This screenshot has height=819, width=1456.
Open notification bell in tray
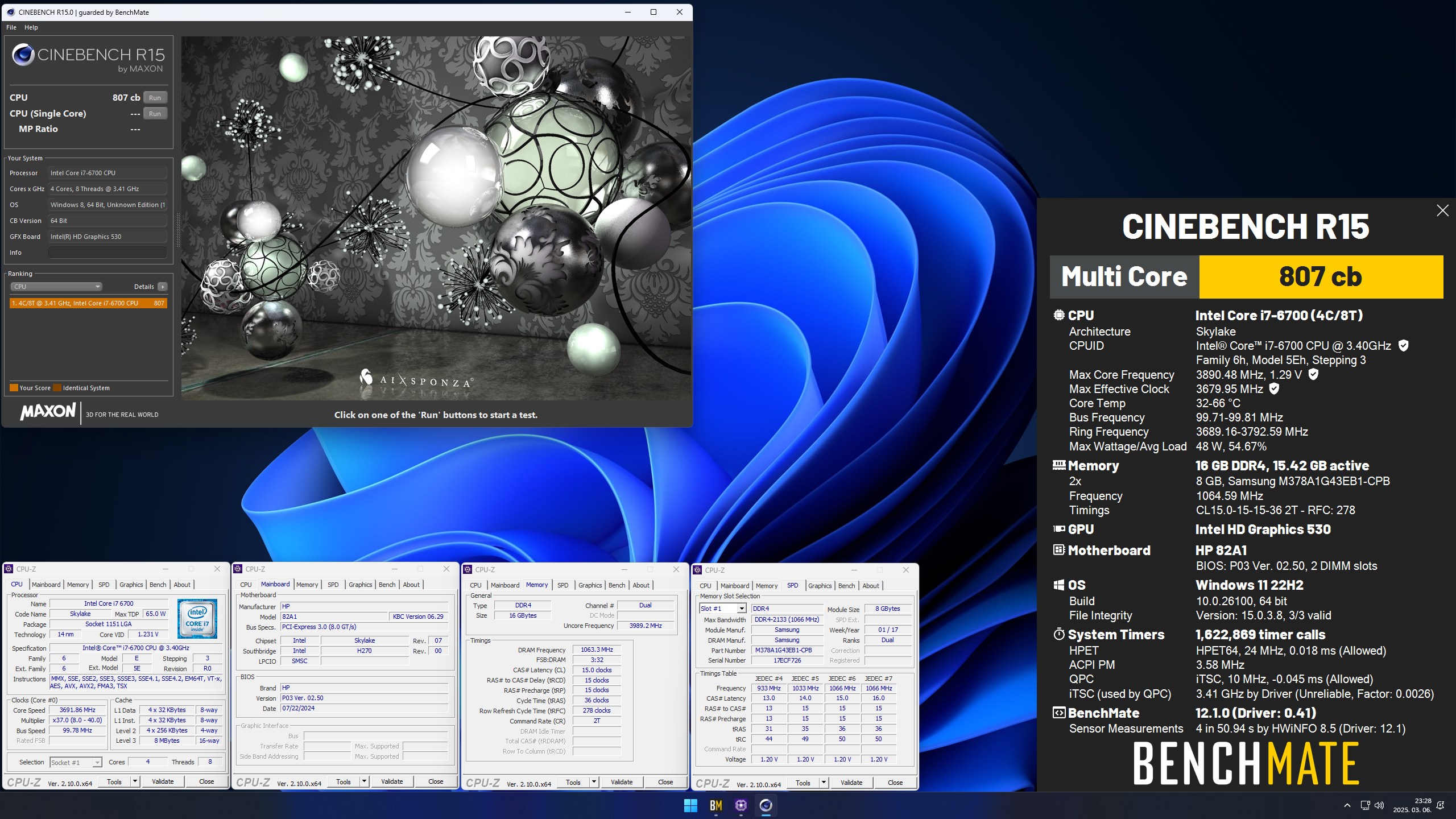pyautogui.click(x=1441, y=805)
